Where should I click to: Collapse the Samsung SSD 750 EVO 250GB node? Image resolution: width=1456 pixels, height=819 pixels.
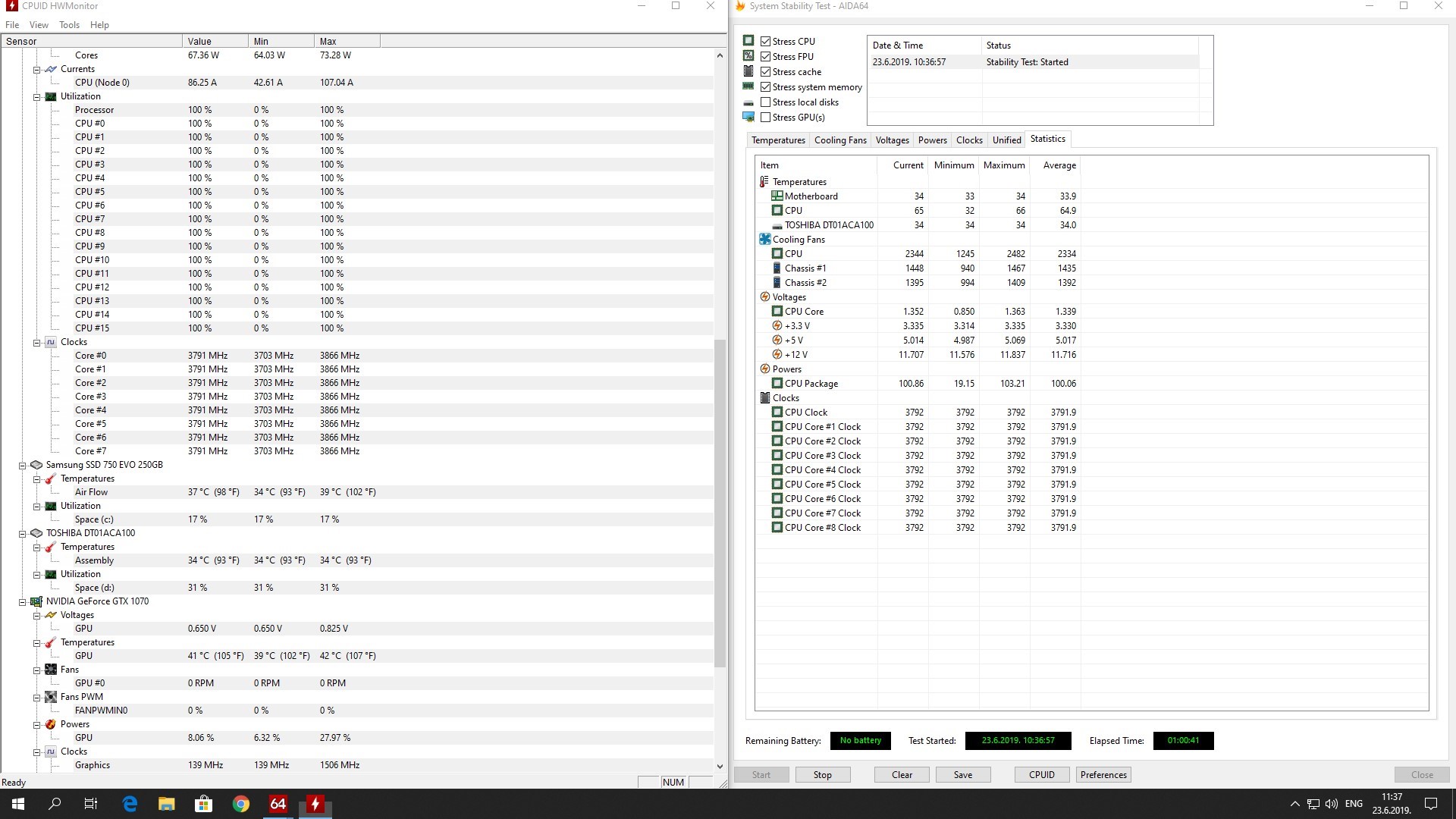pos(22,465)
